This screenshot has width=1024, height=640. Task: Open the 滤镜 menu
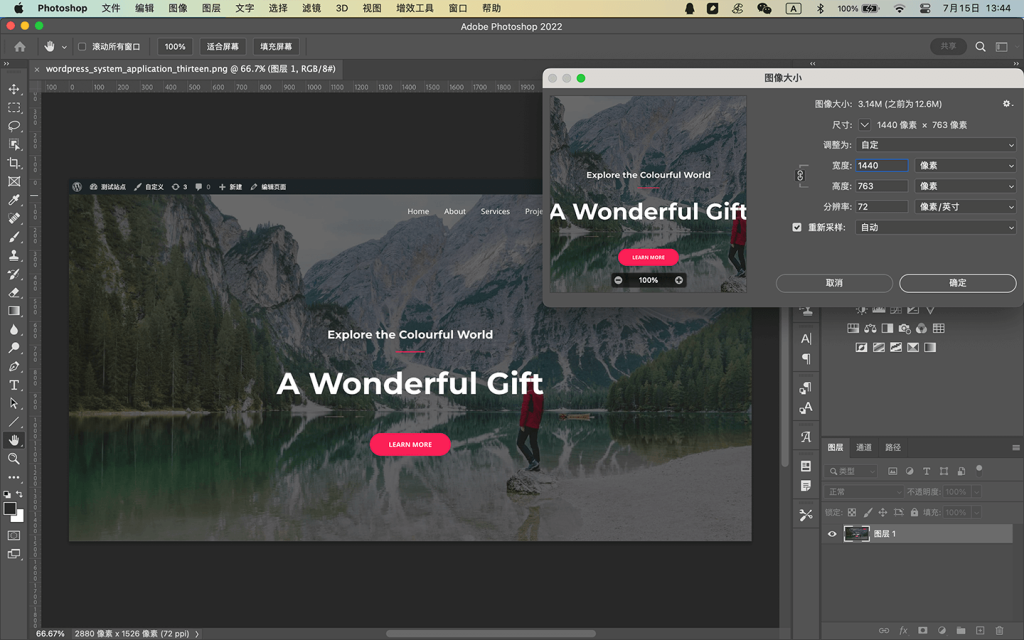[312, 8]
